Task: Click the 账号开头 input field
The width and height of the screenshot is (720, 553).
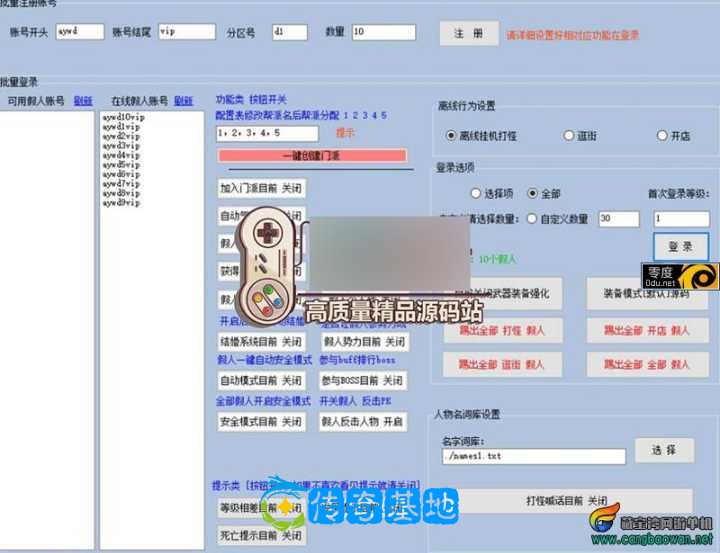Action: tap(79, 32)
